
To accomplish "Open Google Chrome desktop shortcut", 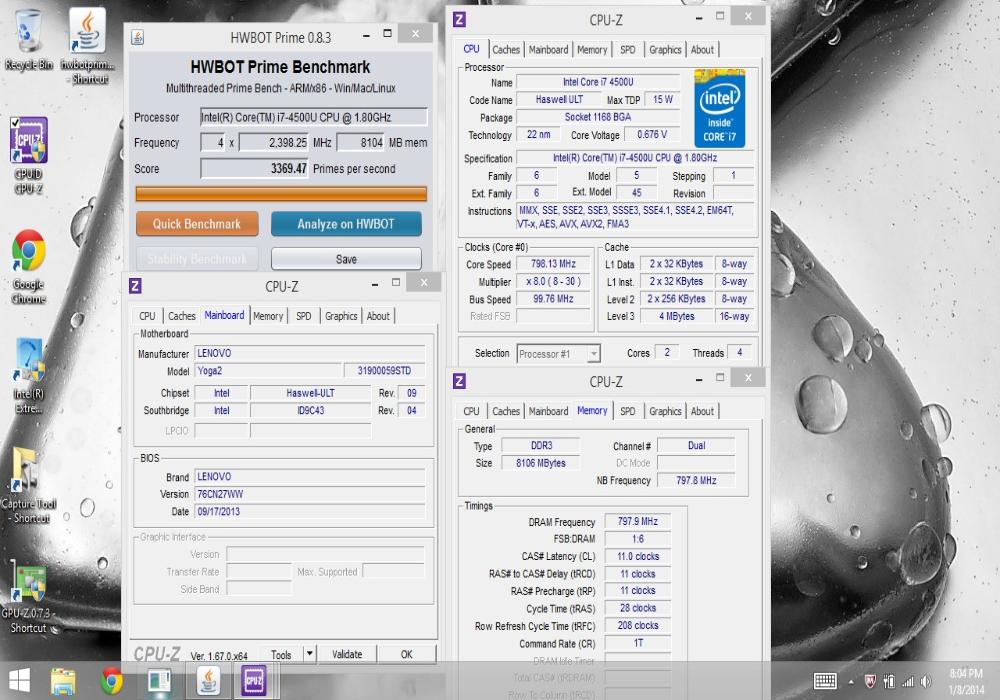I will click(28, 266).
